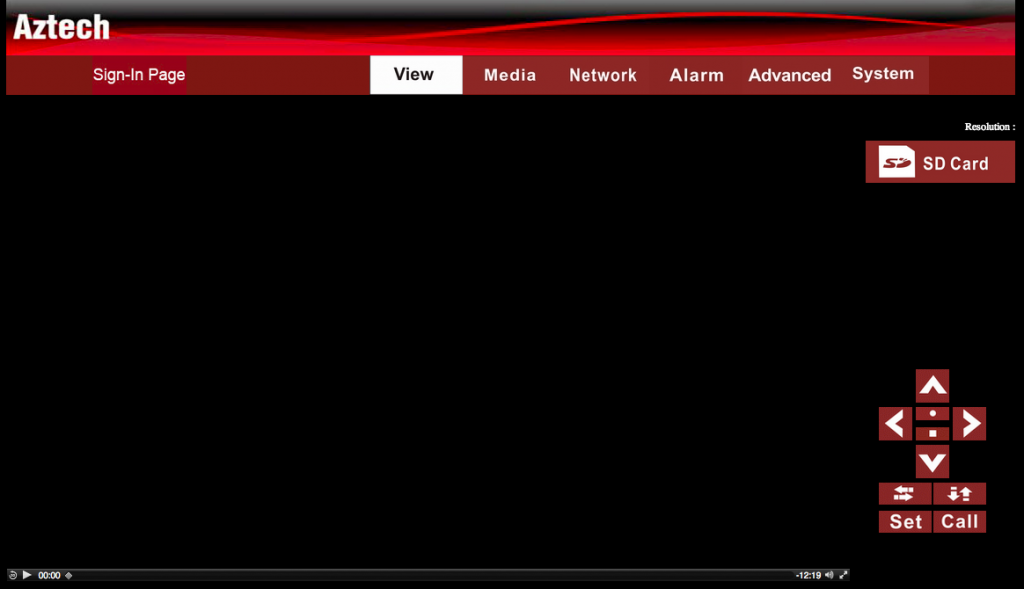Go to the Sign-In Page
1024x589 pixels.
coord(139,75)
